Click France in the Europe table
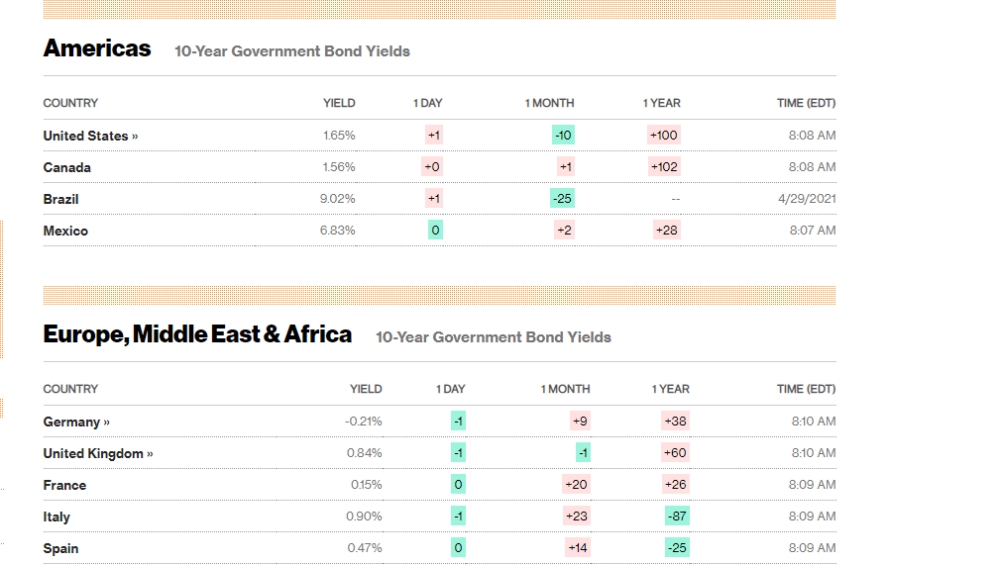Image resolution: width=1000 pixels, height=564 pixels. coord(64,485)
